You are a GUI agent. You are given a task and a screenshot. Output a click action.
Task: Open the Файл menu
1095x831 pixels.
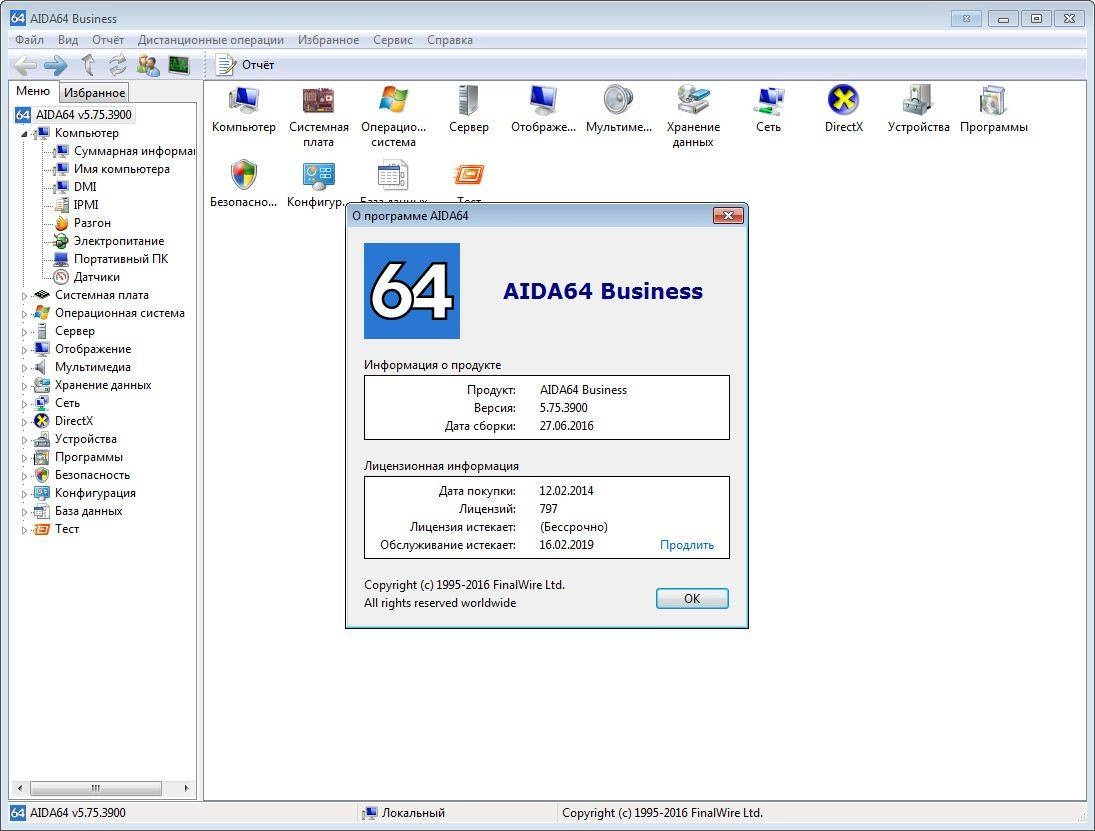29,40
